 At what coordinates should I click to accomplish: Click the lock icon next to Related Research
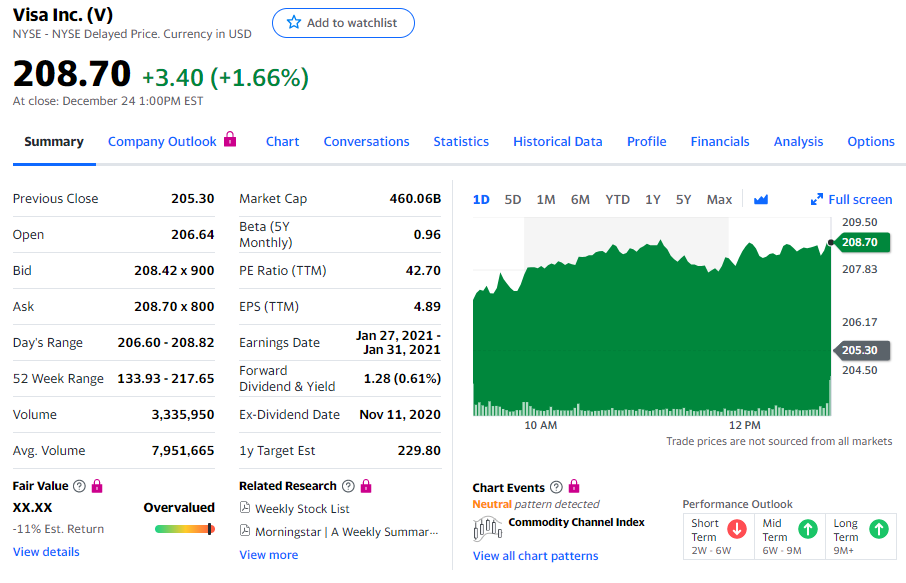[x=366, y=486]
